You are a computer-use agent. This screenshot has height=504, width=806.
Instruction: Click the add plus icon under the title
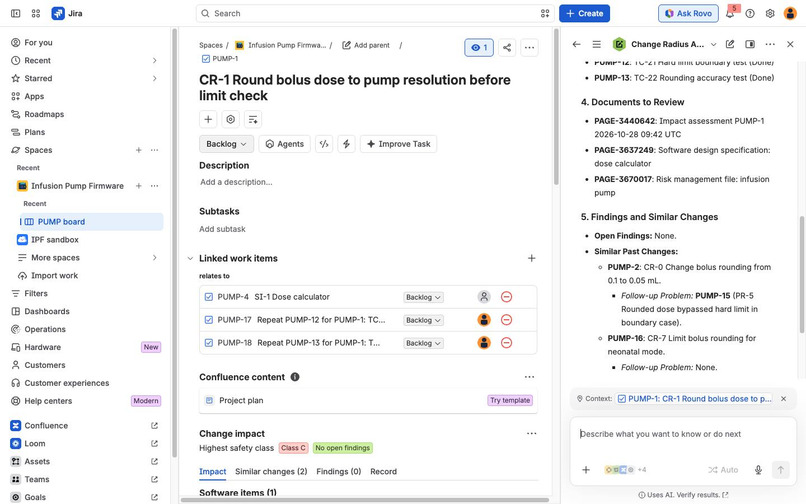pyautogui.click(x=208, y=119)
